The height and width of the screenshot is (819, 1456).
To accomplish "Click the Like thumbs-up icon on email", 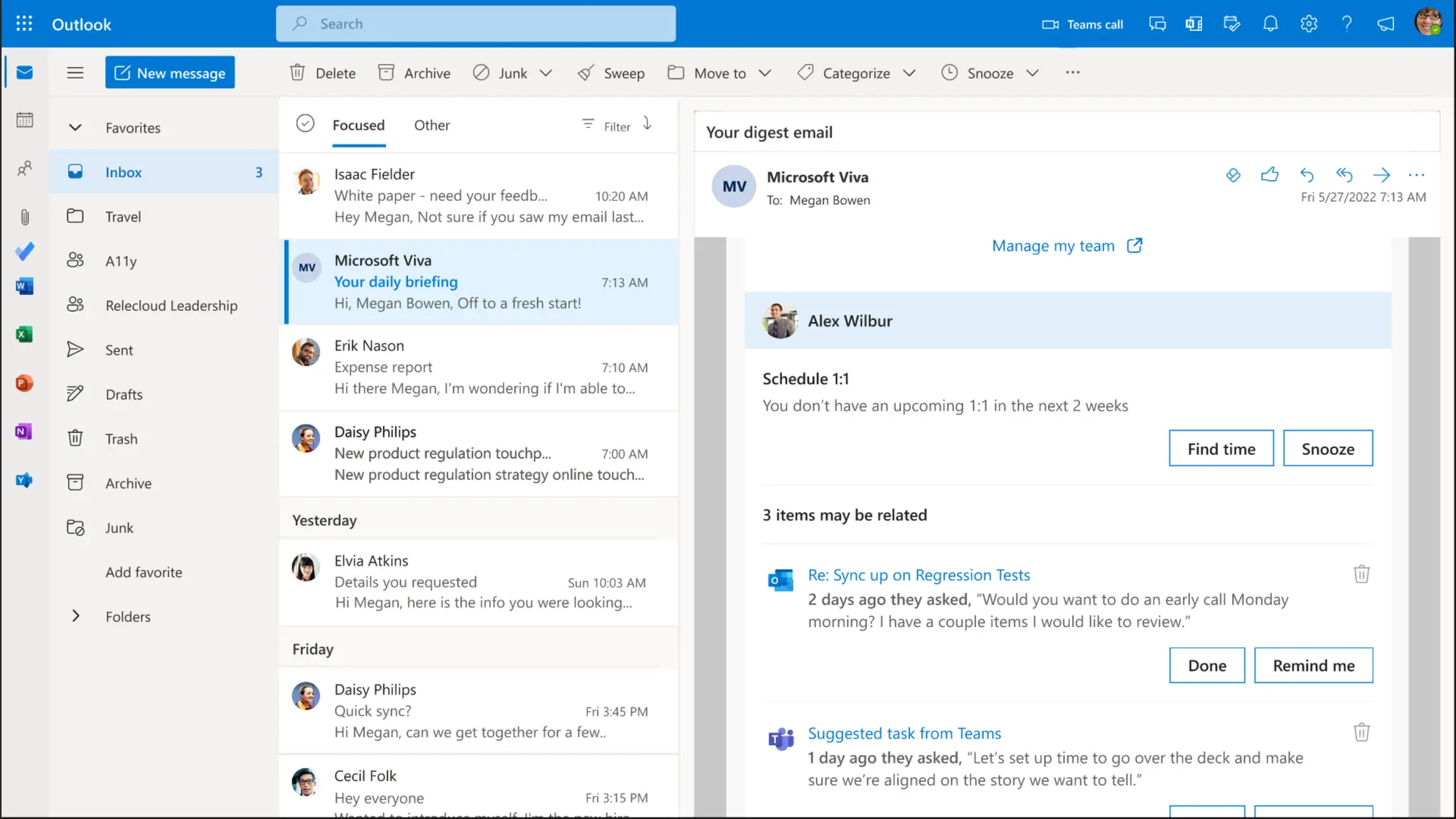I will pyautogui.click(x=1270, y=175).
